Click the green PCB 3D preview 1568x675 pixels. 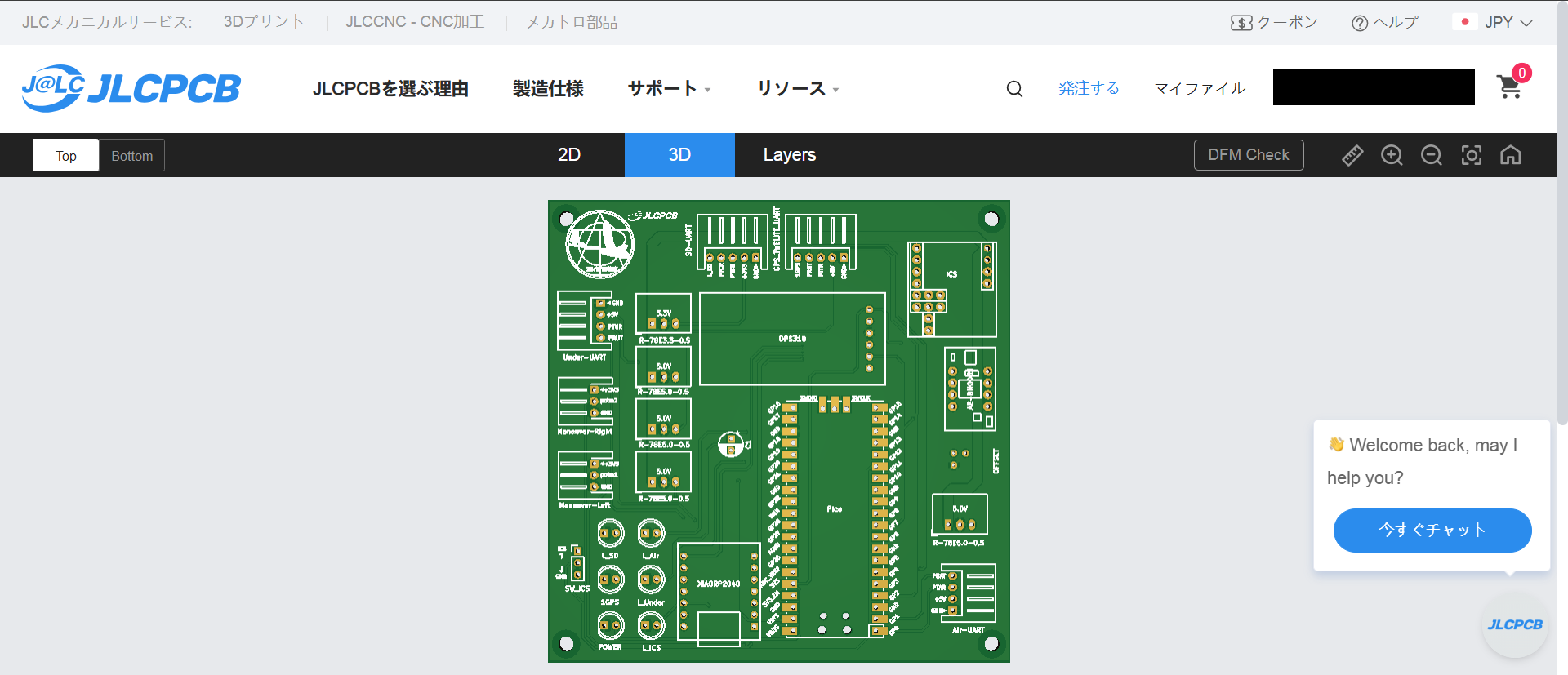(x=778, y=431)
